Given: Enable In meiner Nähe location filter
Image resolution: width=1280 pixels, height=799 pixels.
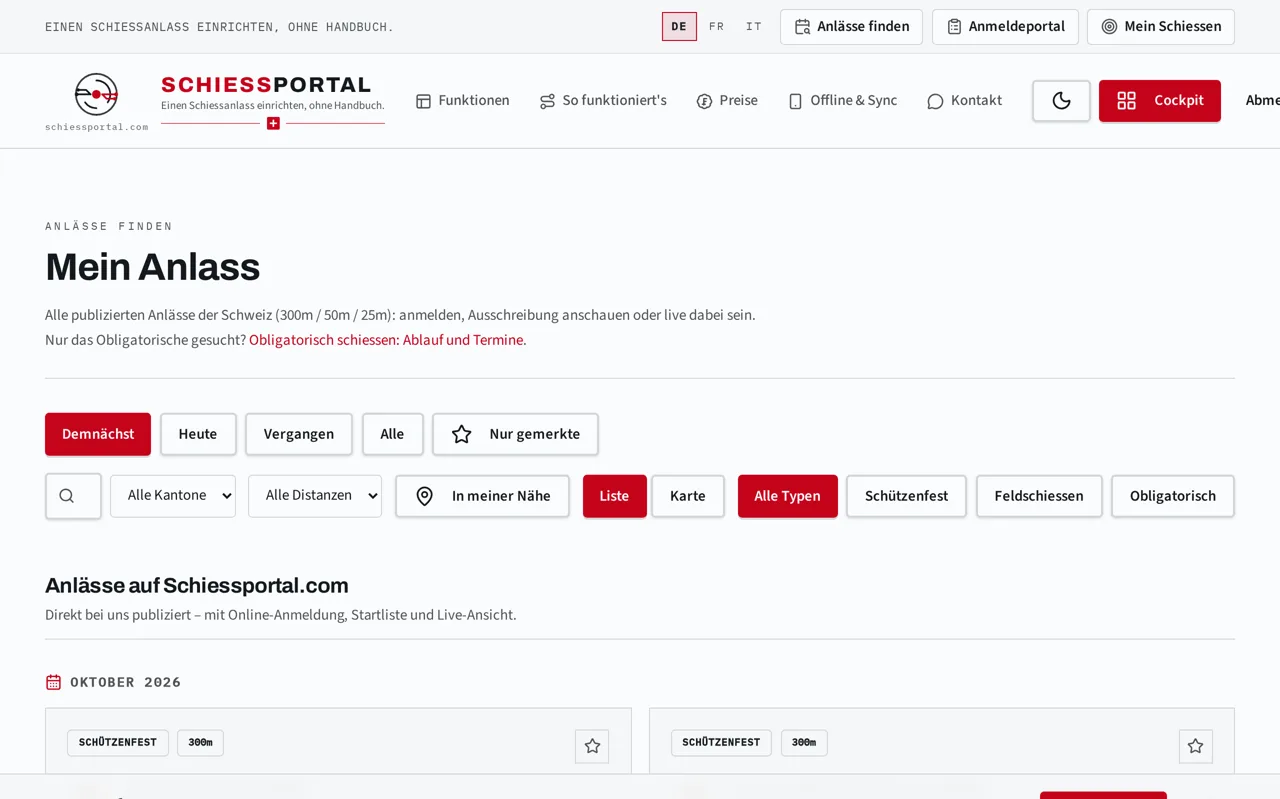Looking at the screenshot, I should [482, 496].
